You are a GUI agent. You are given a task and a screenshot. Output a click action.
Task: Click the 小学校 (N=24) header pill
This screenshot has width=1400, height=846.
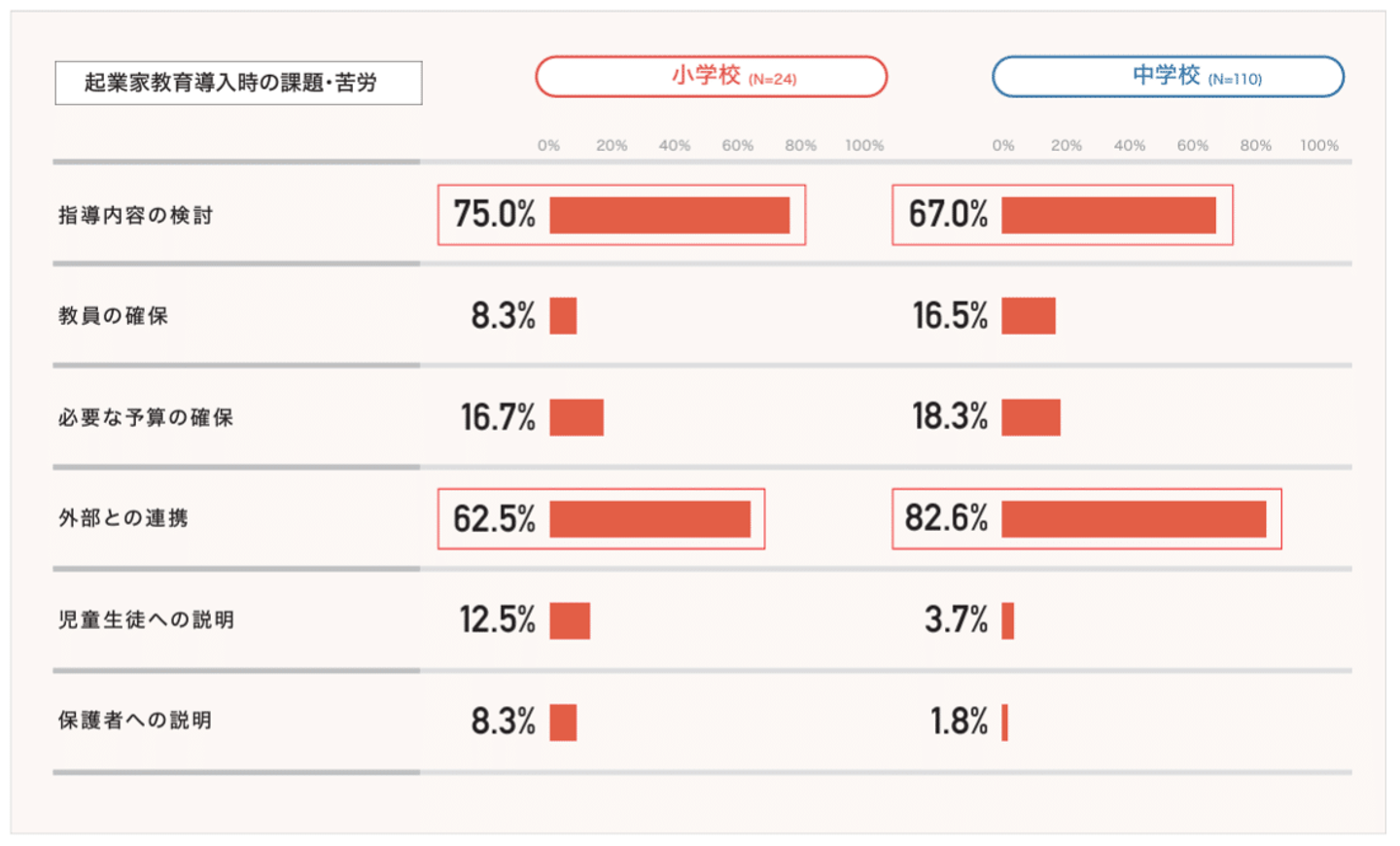tap(711, 77)
